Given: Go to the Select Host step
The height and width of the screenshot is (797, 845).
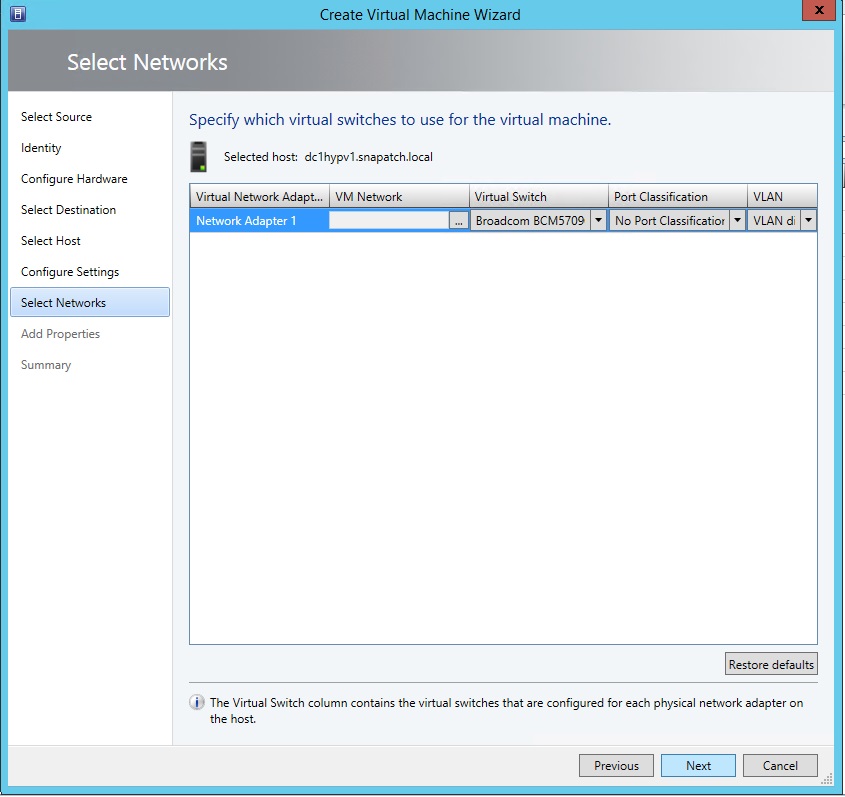Looking at the screenshot, I should point(51,241).
